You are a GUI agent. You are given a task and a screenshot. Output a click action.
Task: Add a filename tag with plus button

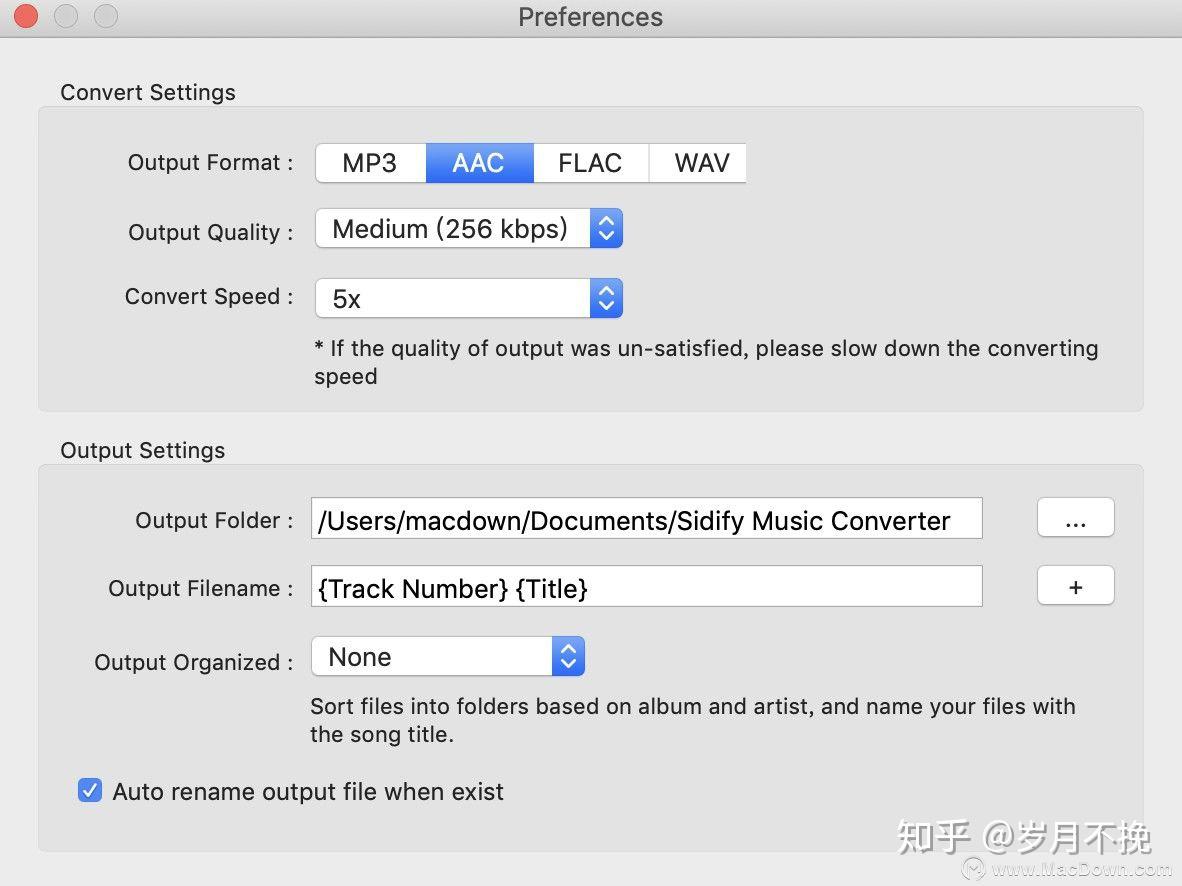click(x=1075, y=585)
